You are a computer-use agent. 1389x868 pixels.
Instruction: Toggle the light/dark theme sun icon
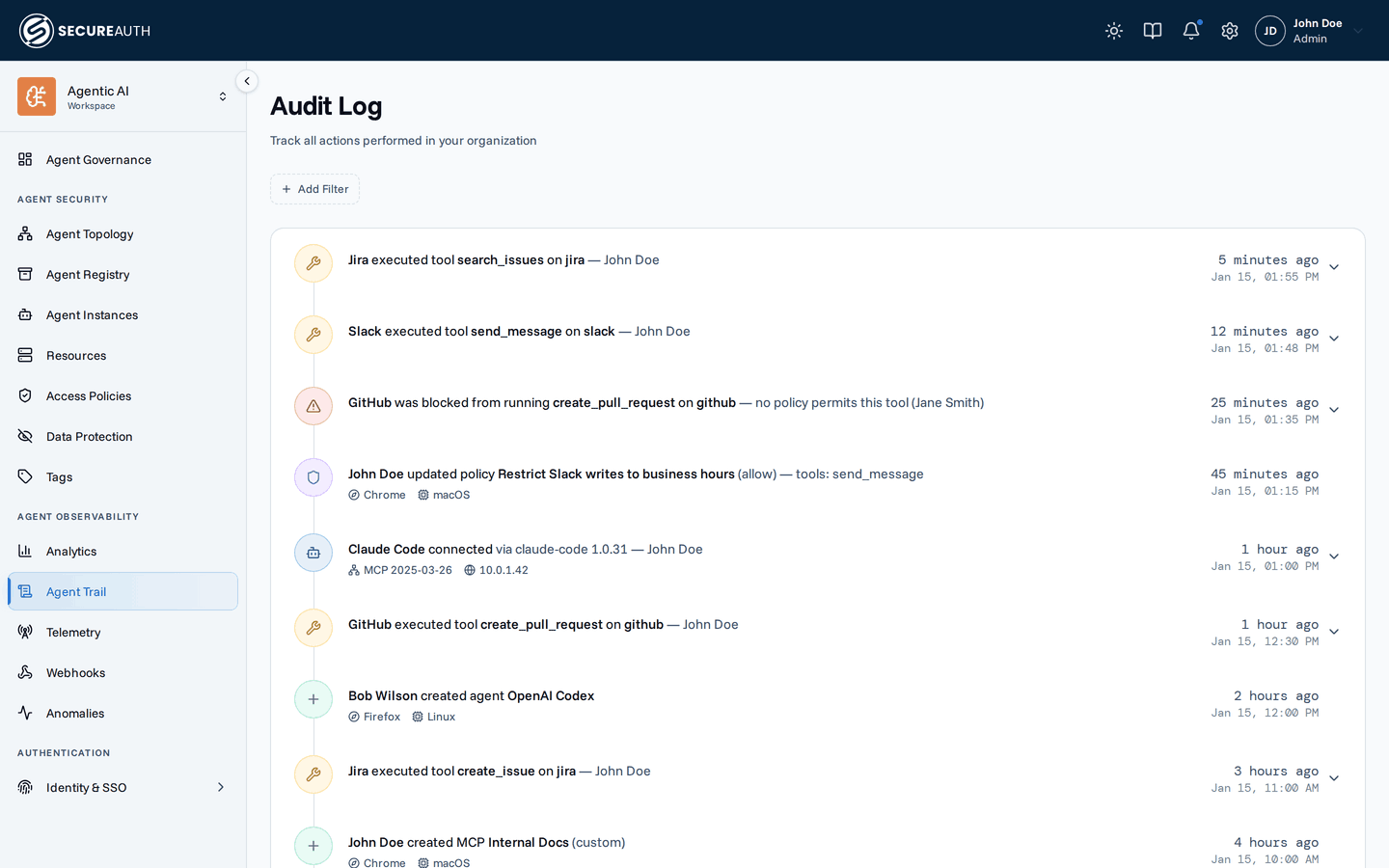coord(1114,31)
